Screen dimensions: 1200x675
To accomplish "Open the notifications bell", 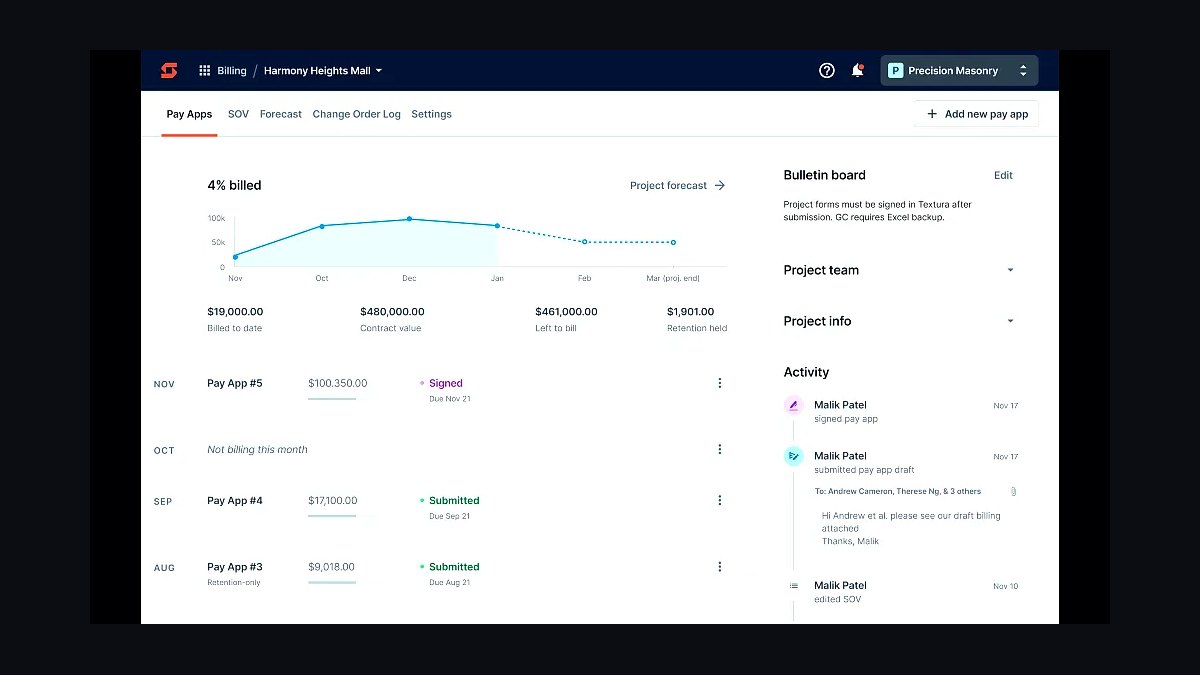I will tap(857, 70).
